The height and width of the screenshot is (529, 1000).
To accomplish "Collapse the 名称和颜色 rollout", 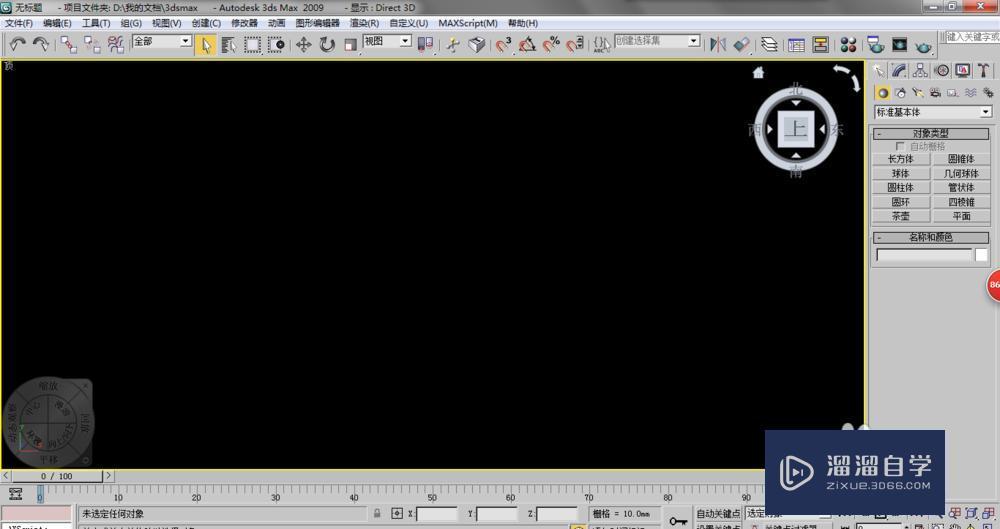I will [x=931, y=237].
